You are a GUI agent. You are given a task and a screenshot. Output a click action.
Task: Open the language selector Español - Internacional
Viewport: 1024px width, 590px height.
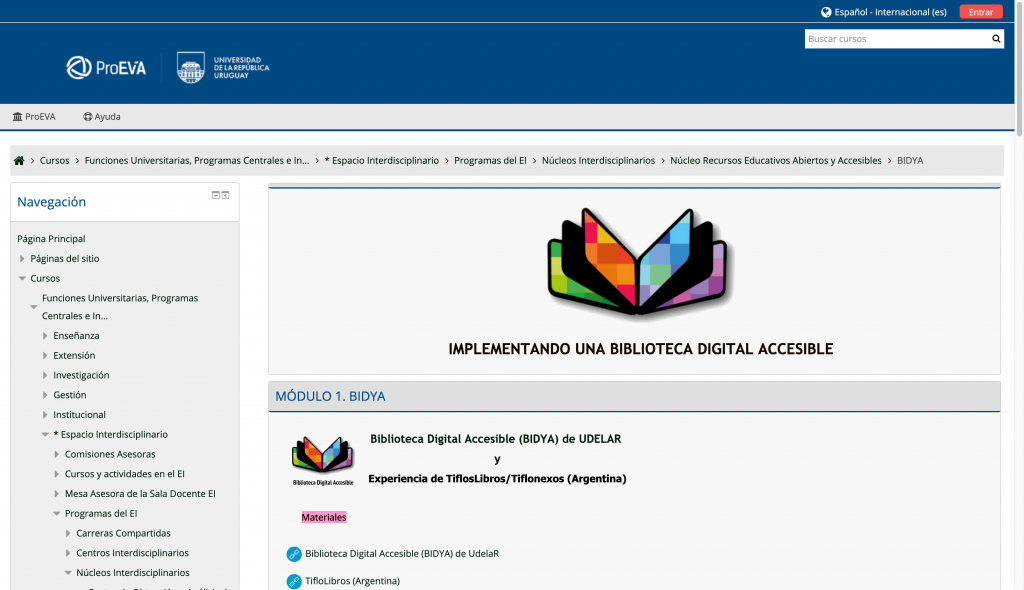[x=884, y=12]
